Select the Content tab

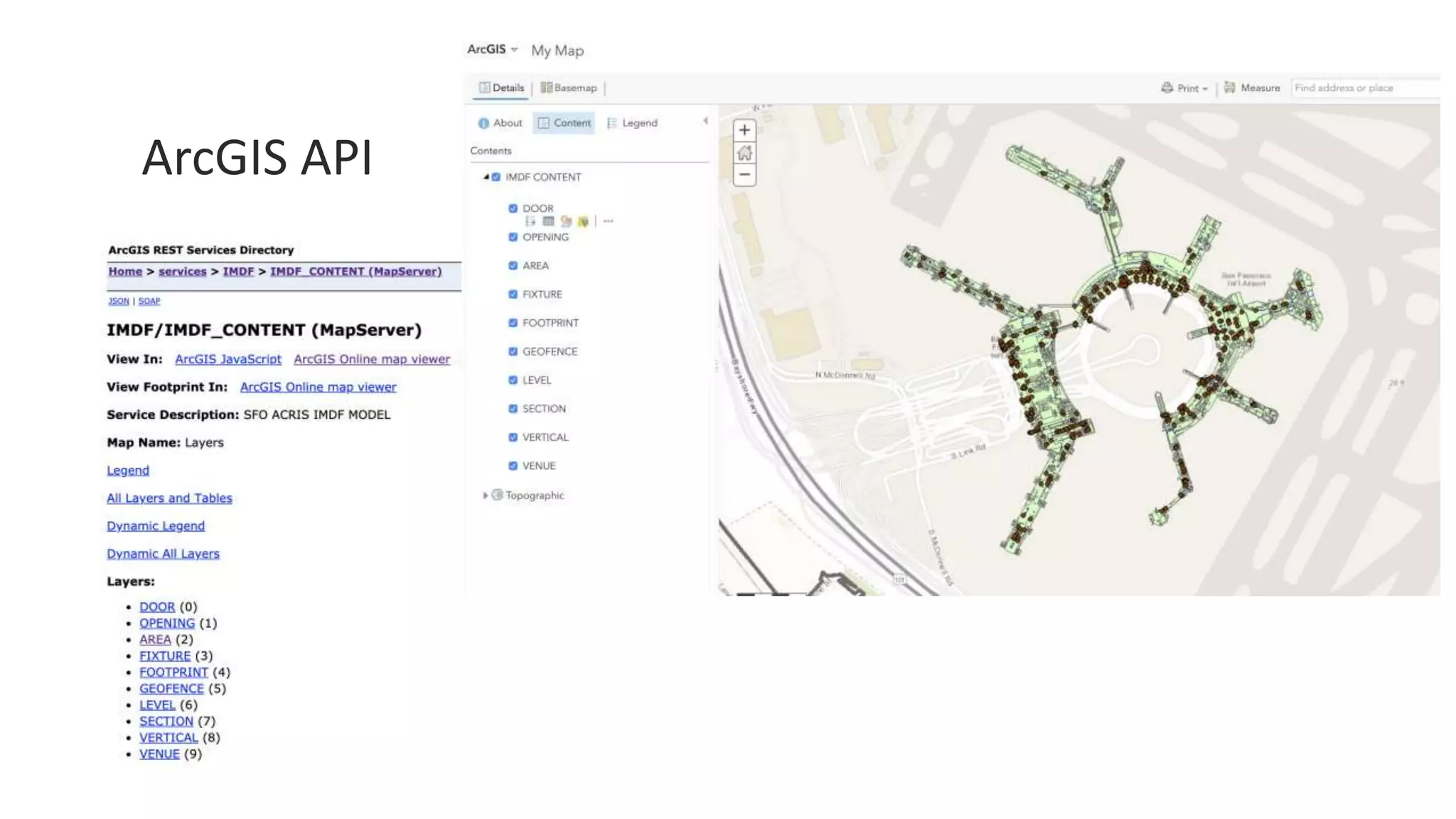564,123
